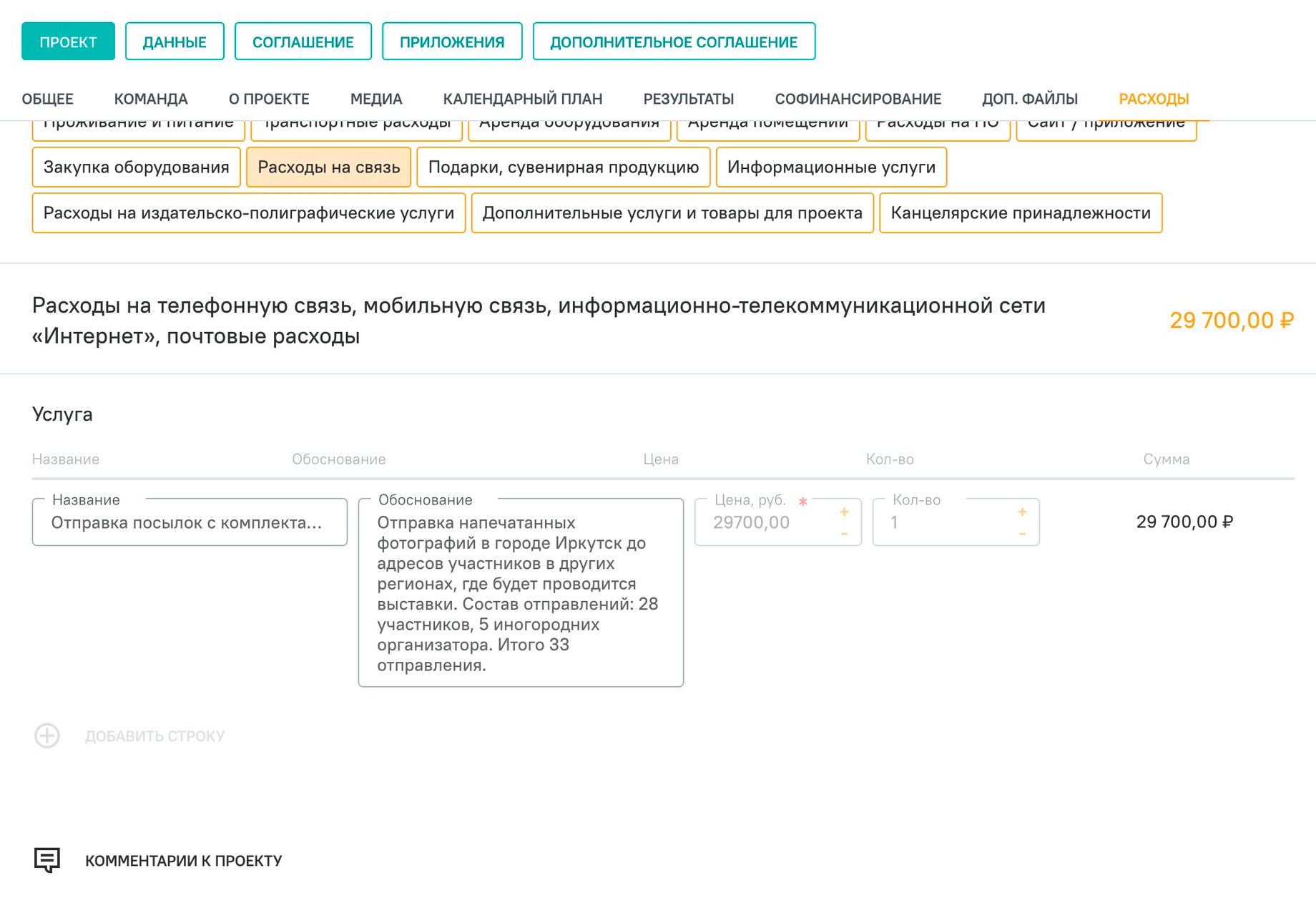Go to the ДОП. ФАЙЛЫ sub-tab

pyautogui.click(x=1030, y=99)
